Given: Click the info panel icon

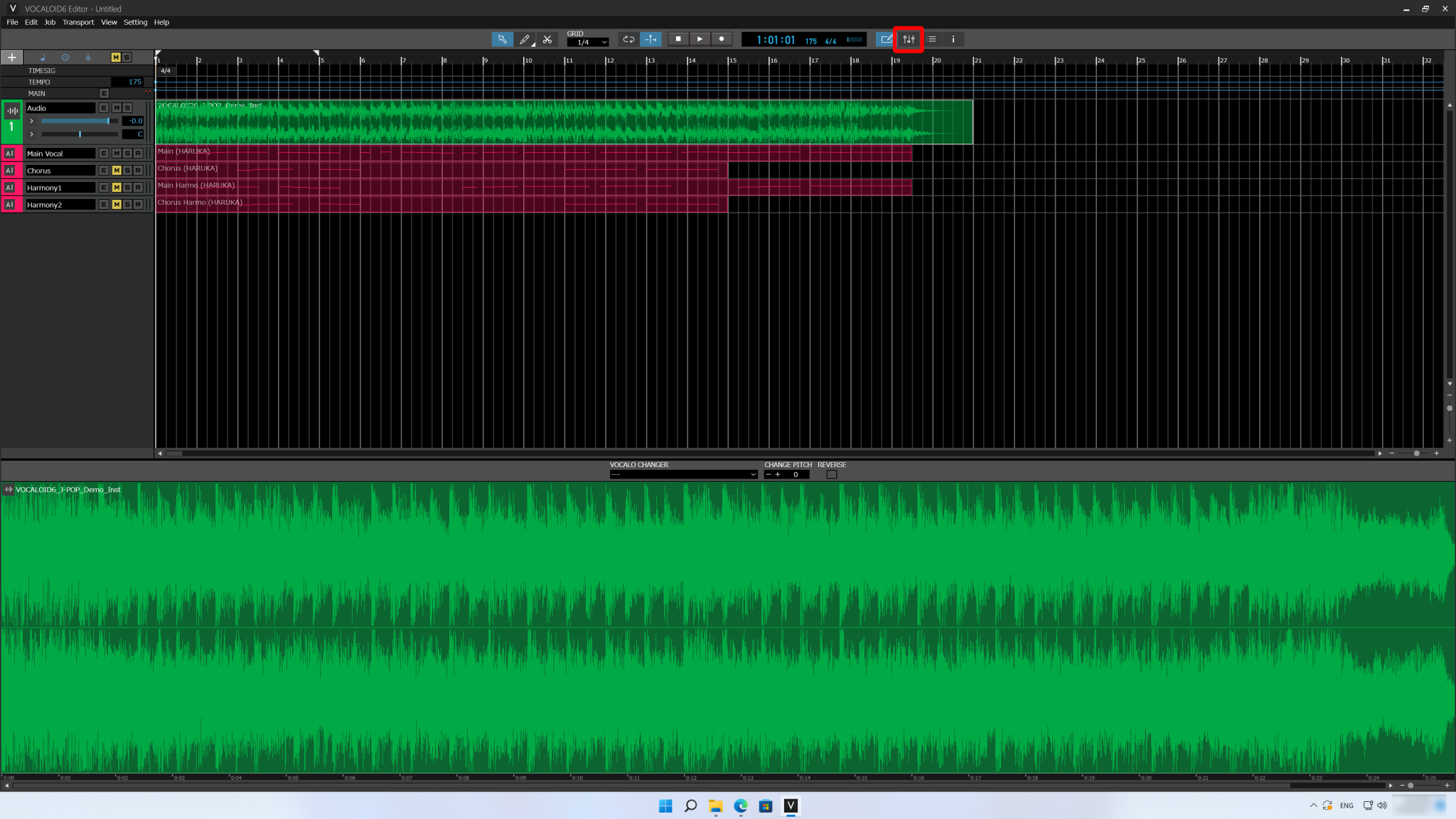Looking at the screenshot, I should [x=953, y=39].
